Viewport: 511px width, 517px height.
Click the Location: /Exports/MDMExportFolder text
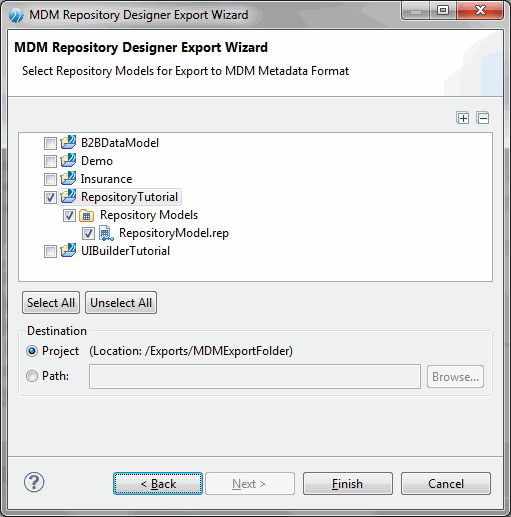pos(191,351)
